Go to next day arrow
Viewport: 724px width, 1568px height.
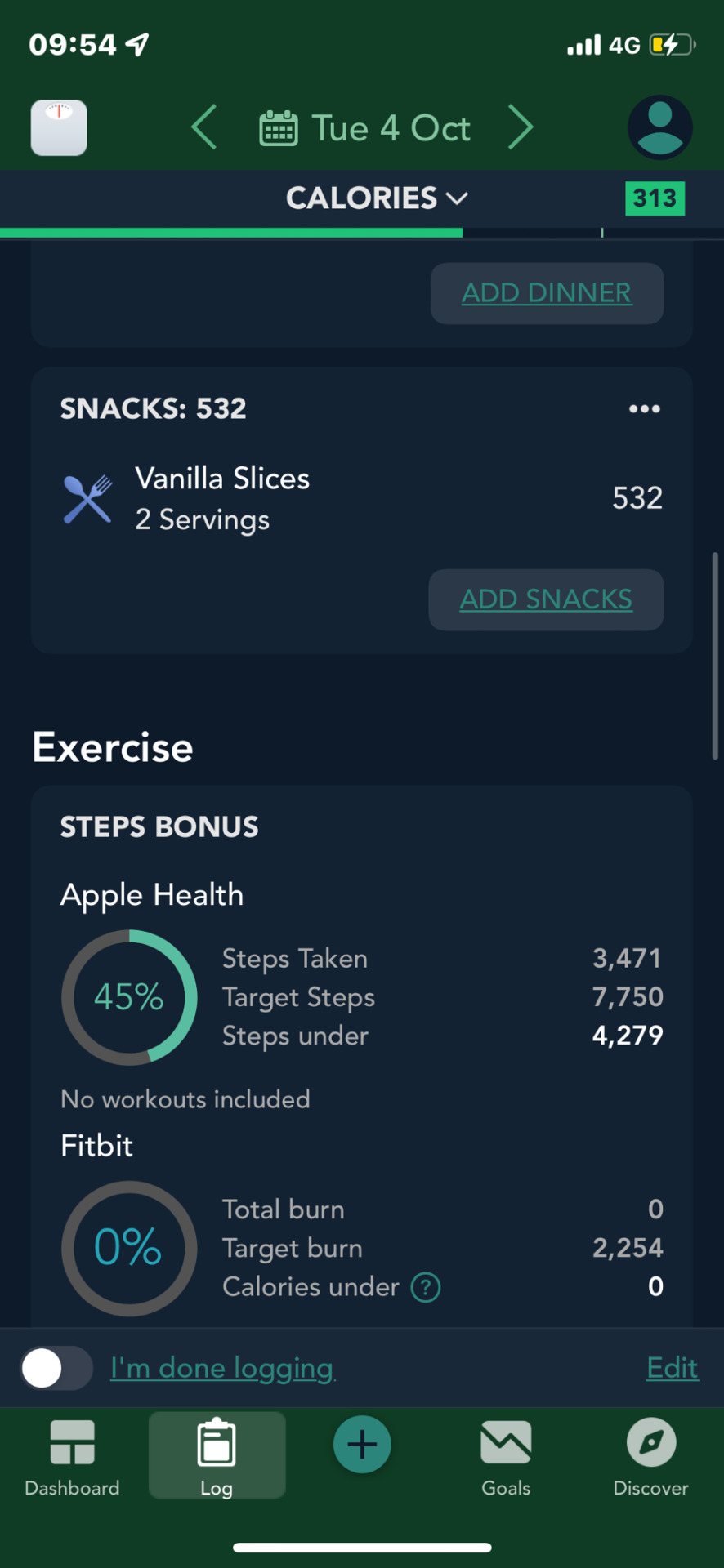[521, 127]
